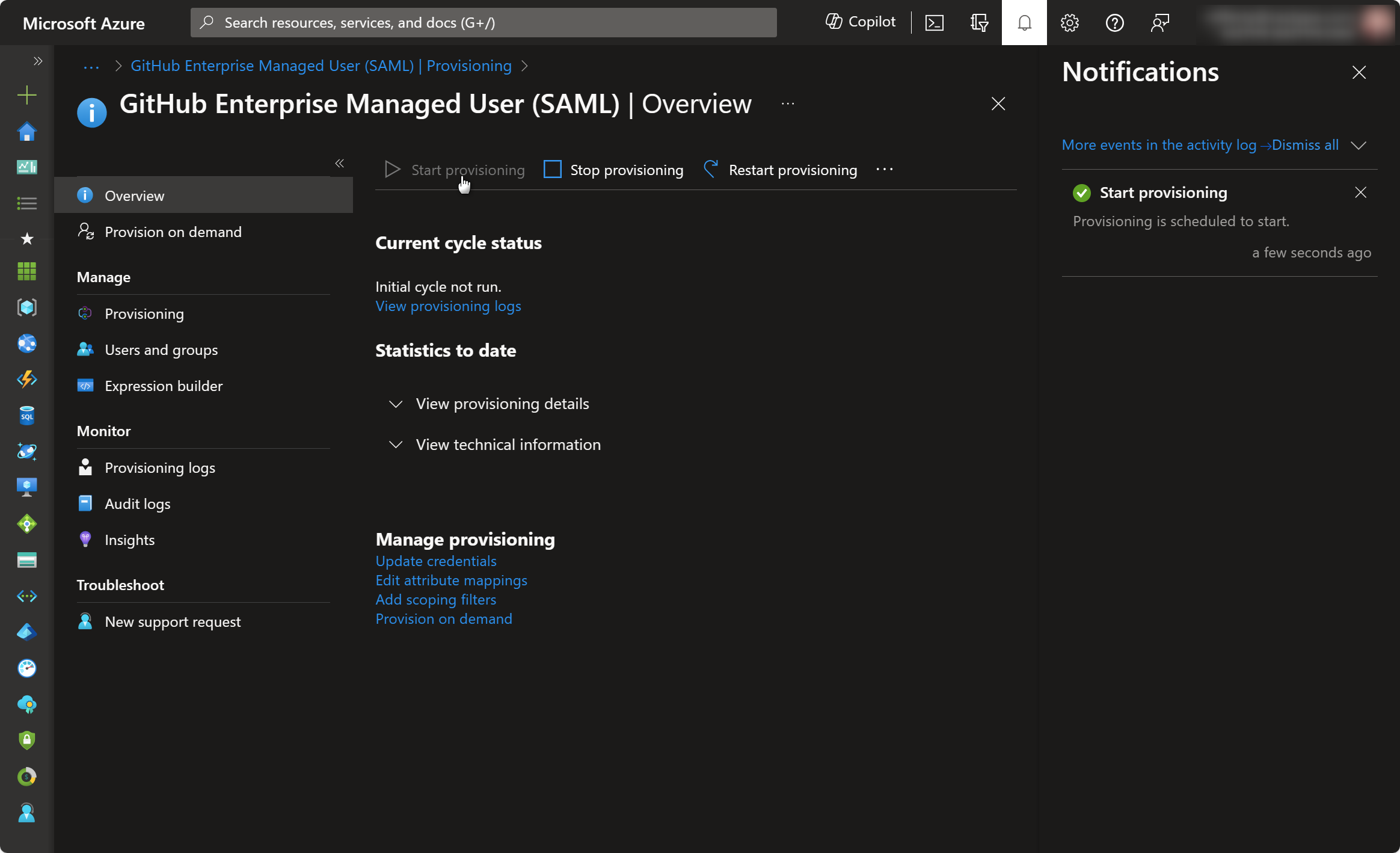
Task: Collapse the resource menu double-chevron
Action: click(339, 163)
